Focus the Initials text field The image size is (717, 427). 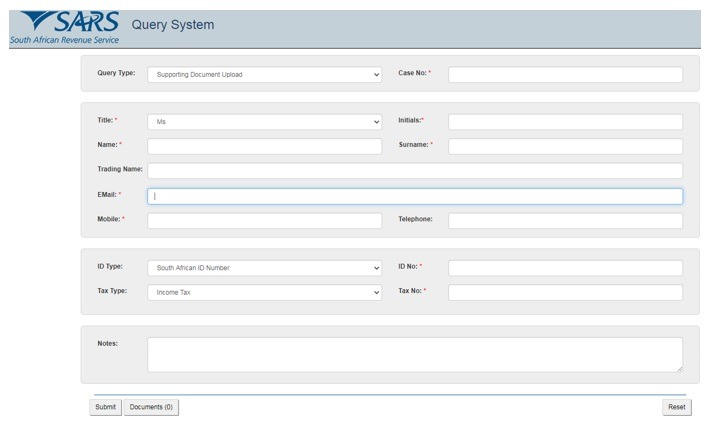[565, 122]
